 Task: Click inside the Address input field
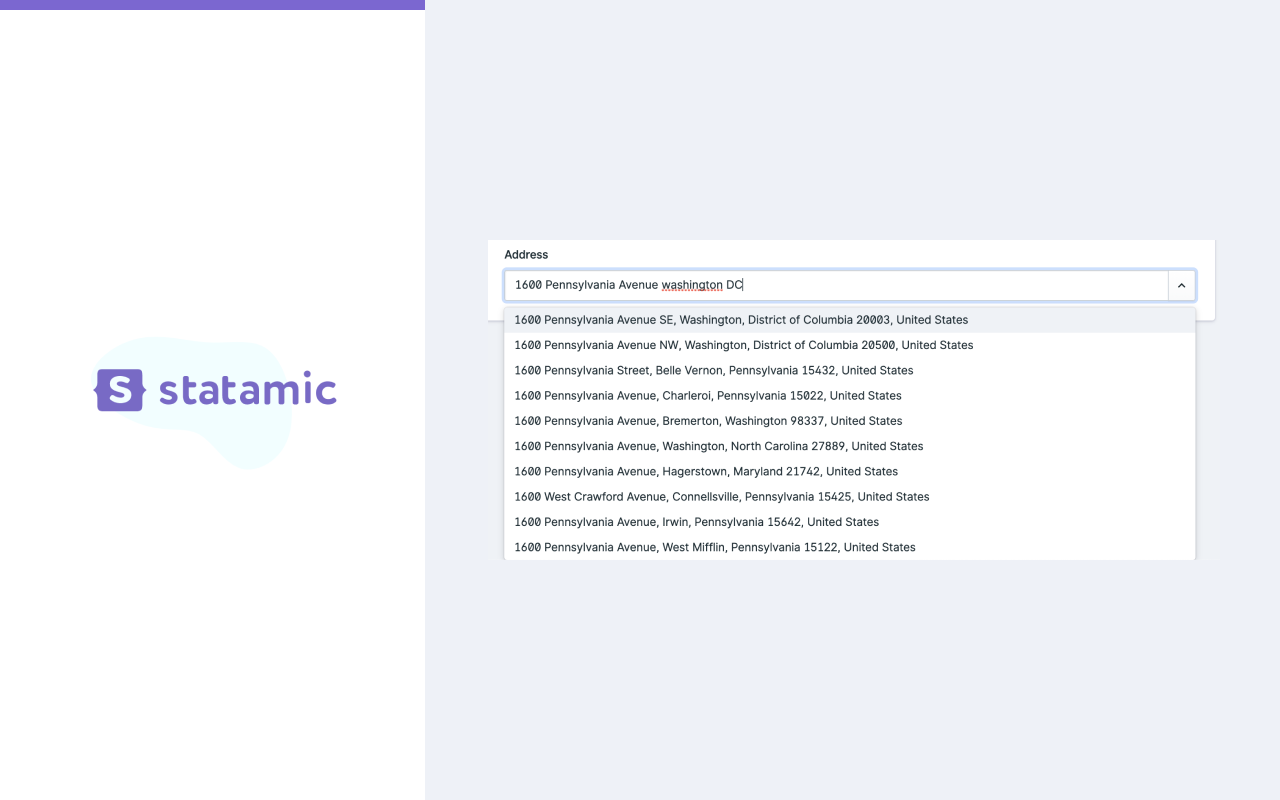(836, 285)
